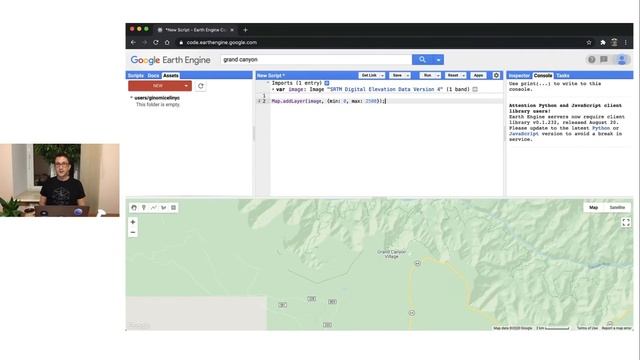
Task: Click code line 2 Map.addLayer
Action: click(329, 101)
